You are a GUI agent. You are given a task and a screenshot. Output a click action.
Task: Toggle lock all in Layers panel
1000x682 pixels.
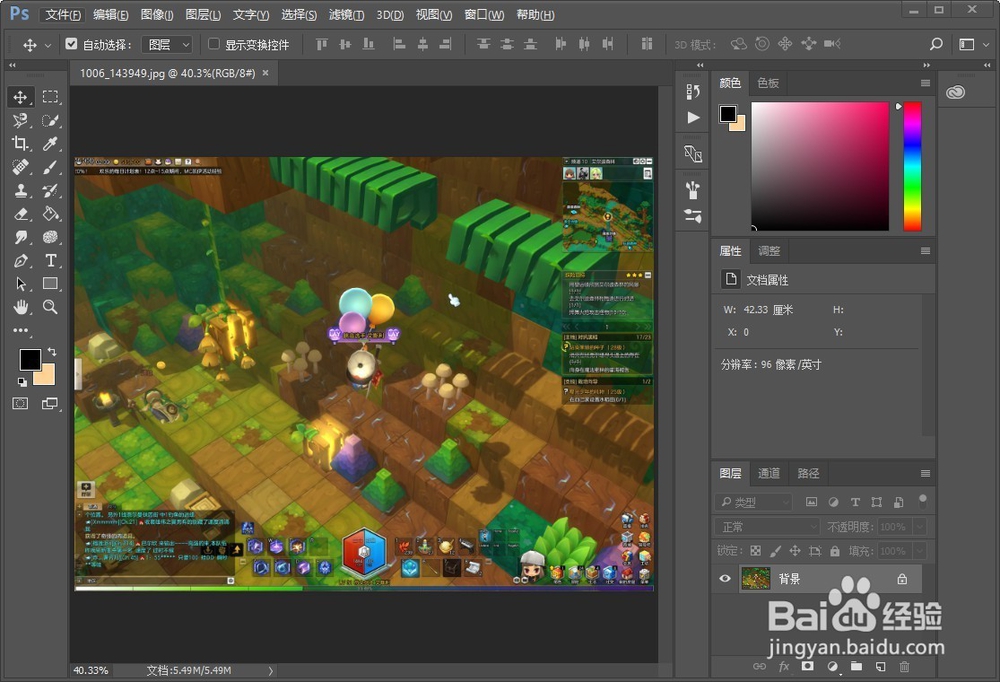835,551
